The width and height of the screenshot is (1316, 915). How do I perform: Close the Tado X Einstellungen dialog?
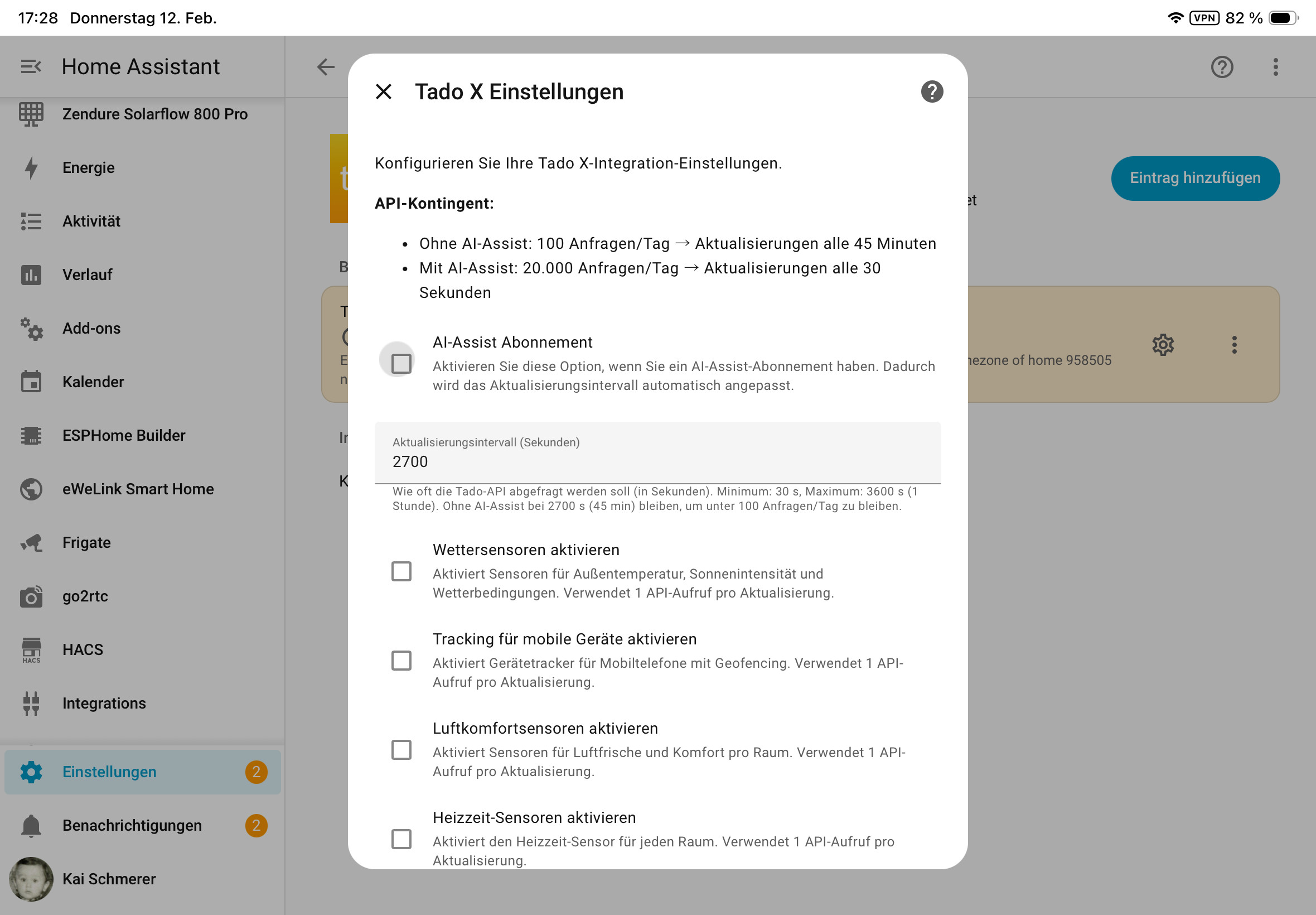click(x=383, y=92)
